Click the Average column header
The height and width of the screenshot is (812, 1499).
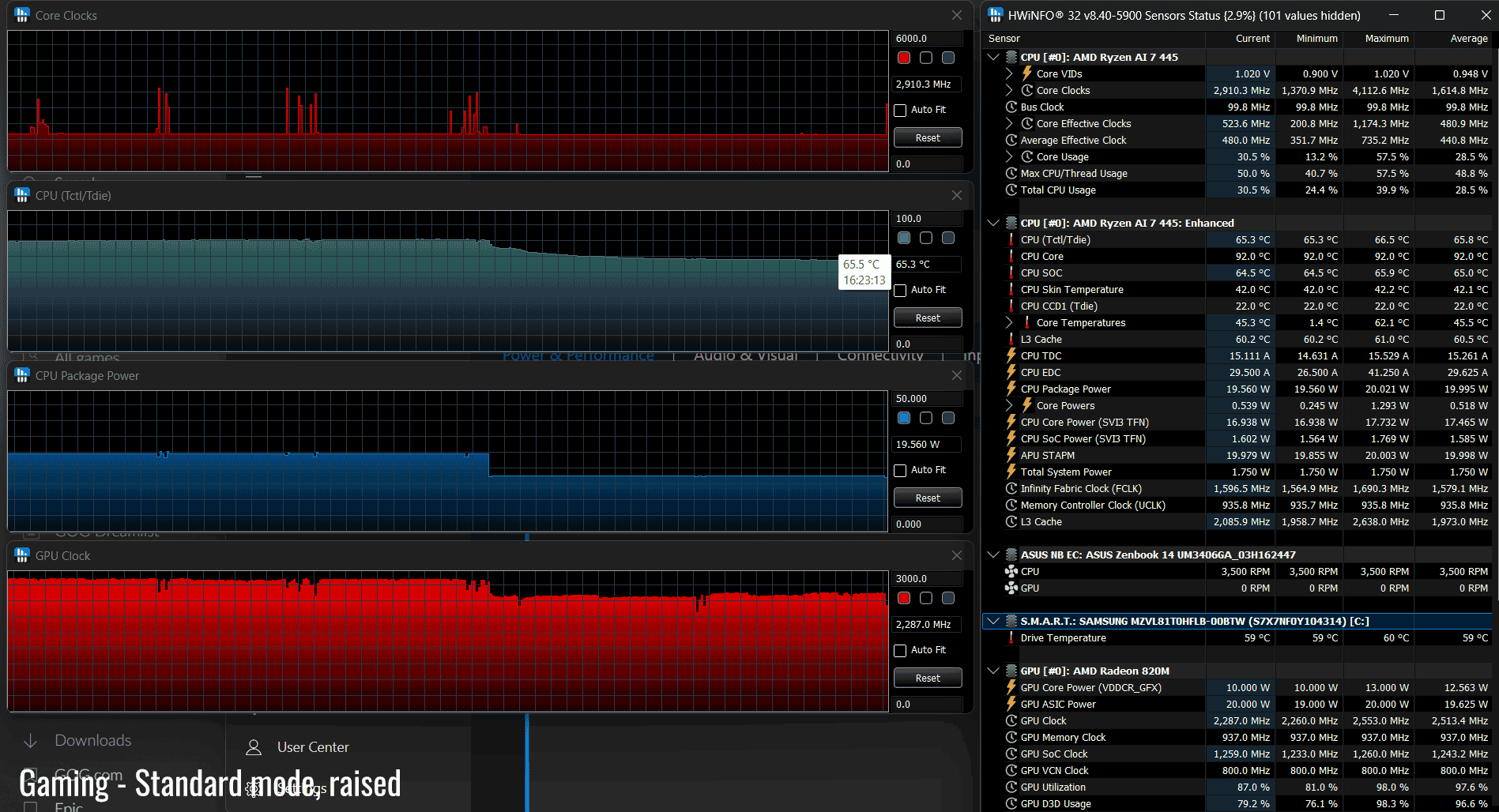click(x=1469, y=39)
